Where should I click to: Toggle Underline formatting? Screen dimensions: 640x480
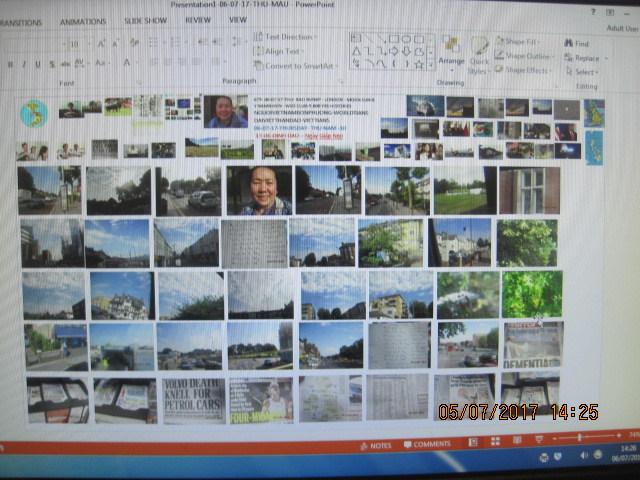pyautogui.click(x=38, y=64)
